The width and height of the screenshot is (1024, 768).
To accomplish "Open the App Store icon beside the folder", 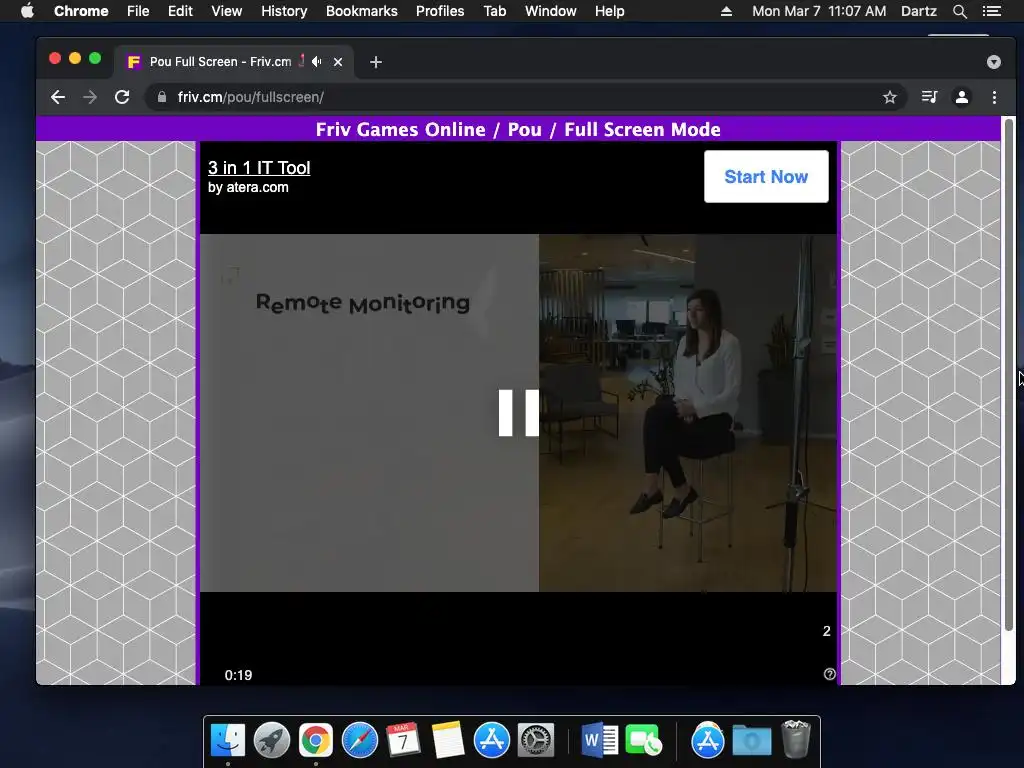I will (707, 741).
